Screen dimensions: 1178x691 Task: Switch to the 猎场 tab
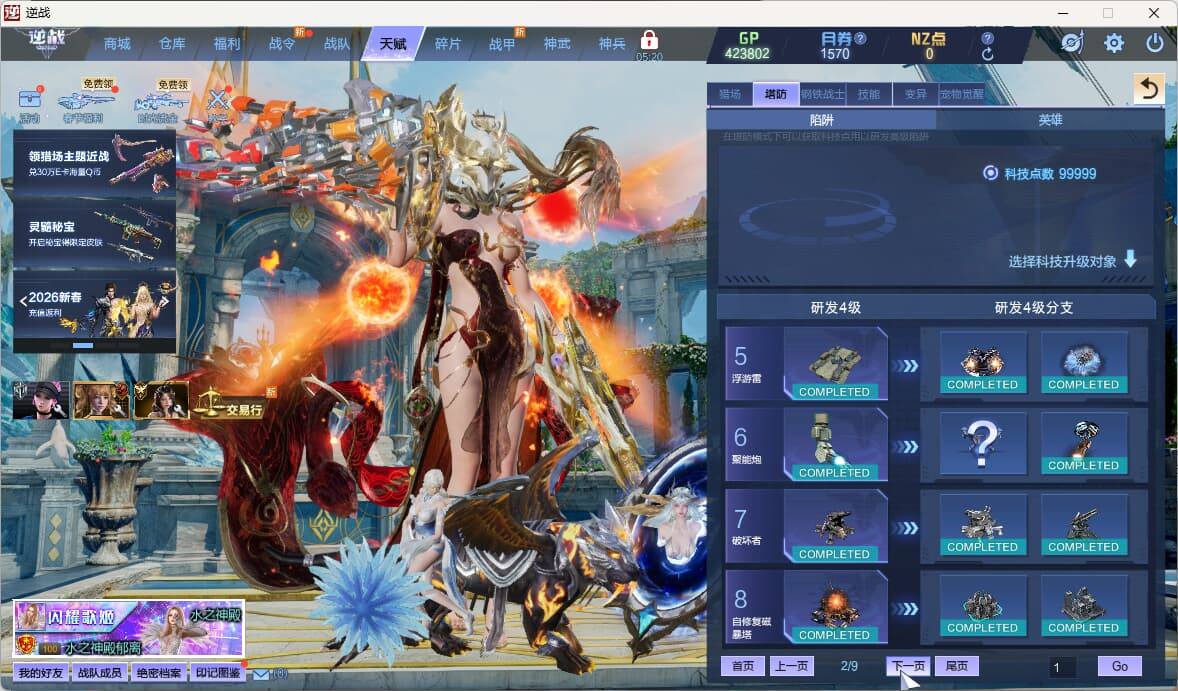(730, 94)
